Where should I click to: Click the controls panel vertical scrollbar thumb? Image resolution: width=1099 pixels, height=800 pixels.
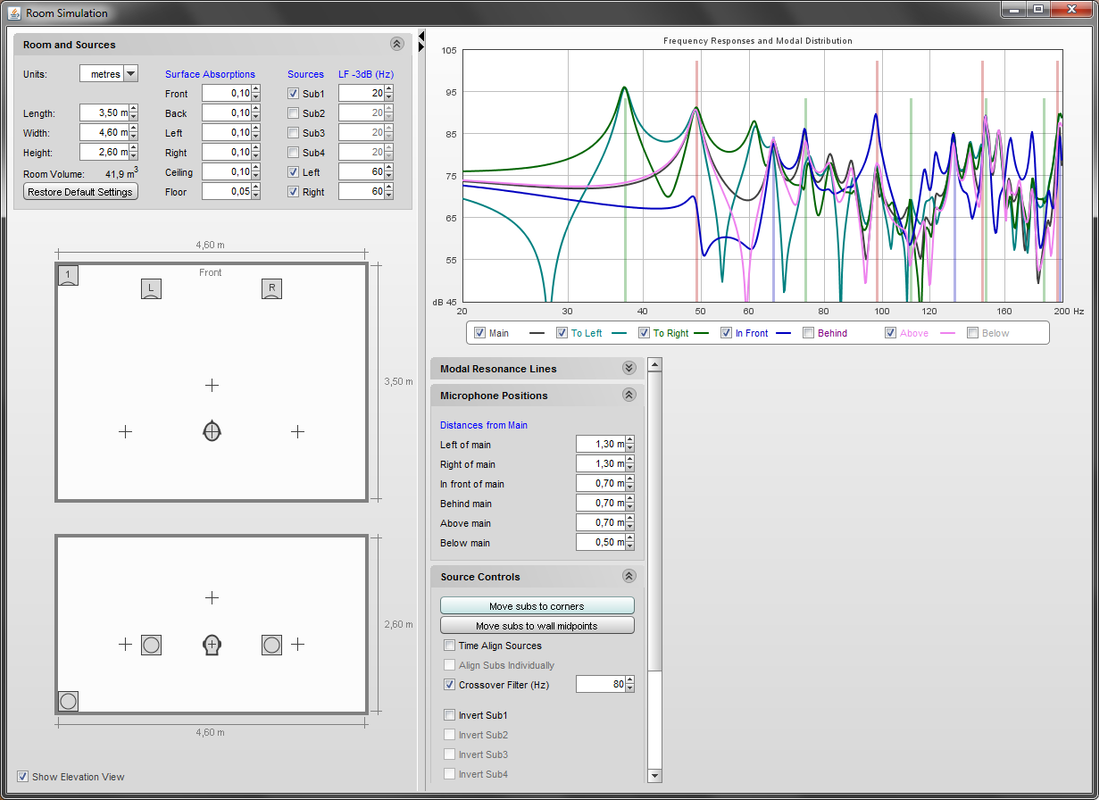pyautogui.click(x=655, y=520)
